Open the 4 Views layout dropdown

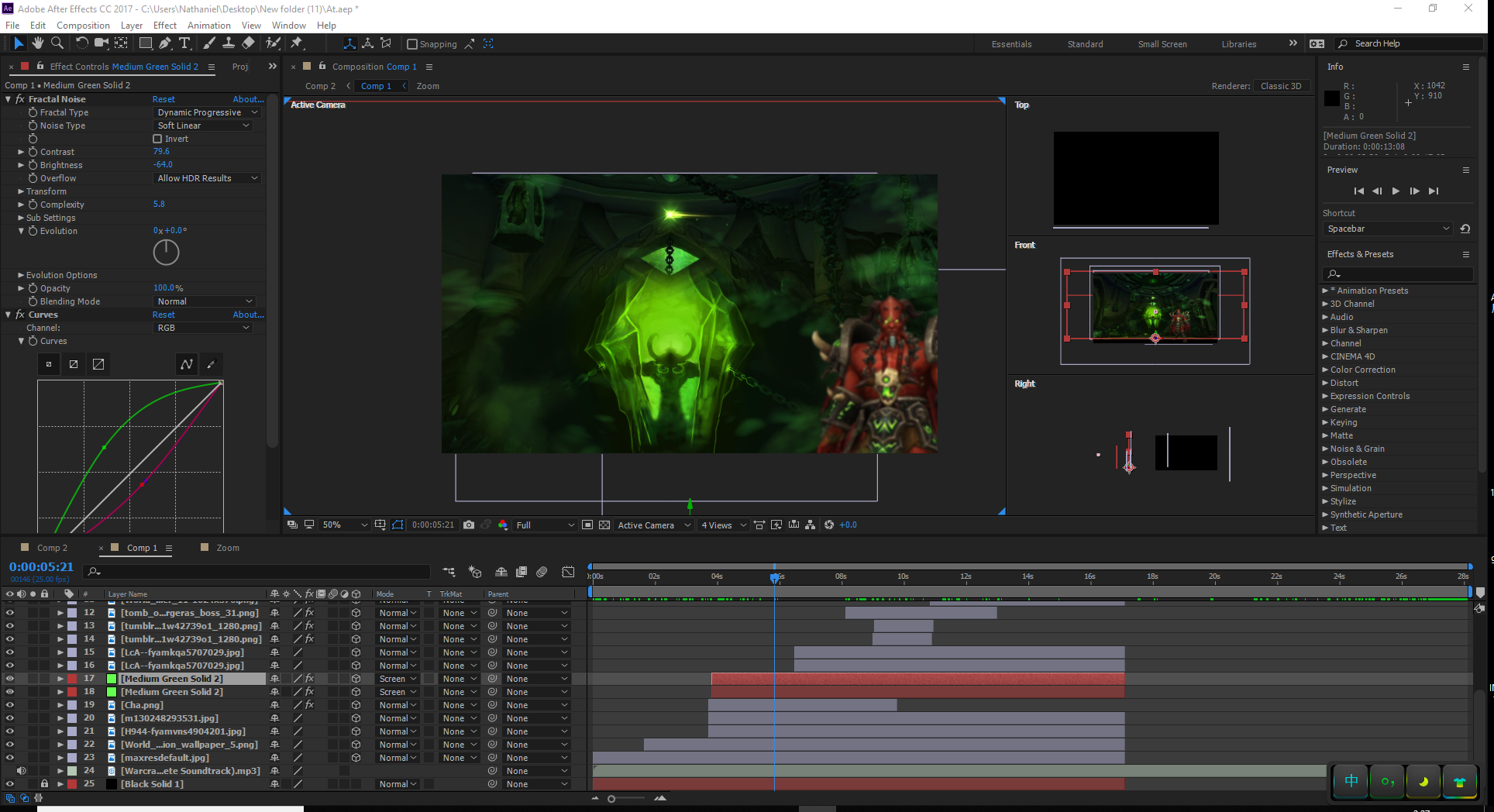coord(723,525)
